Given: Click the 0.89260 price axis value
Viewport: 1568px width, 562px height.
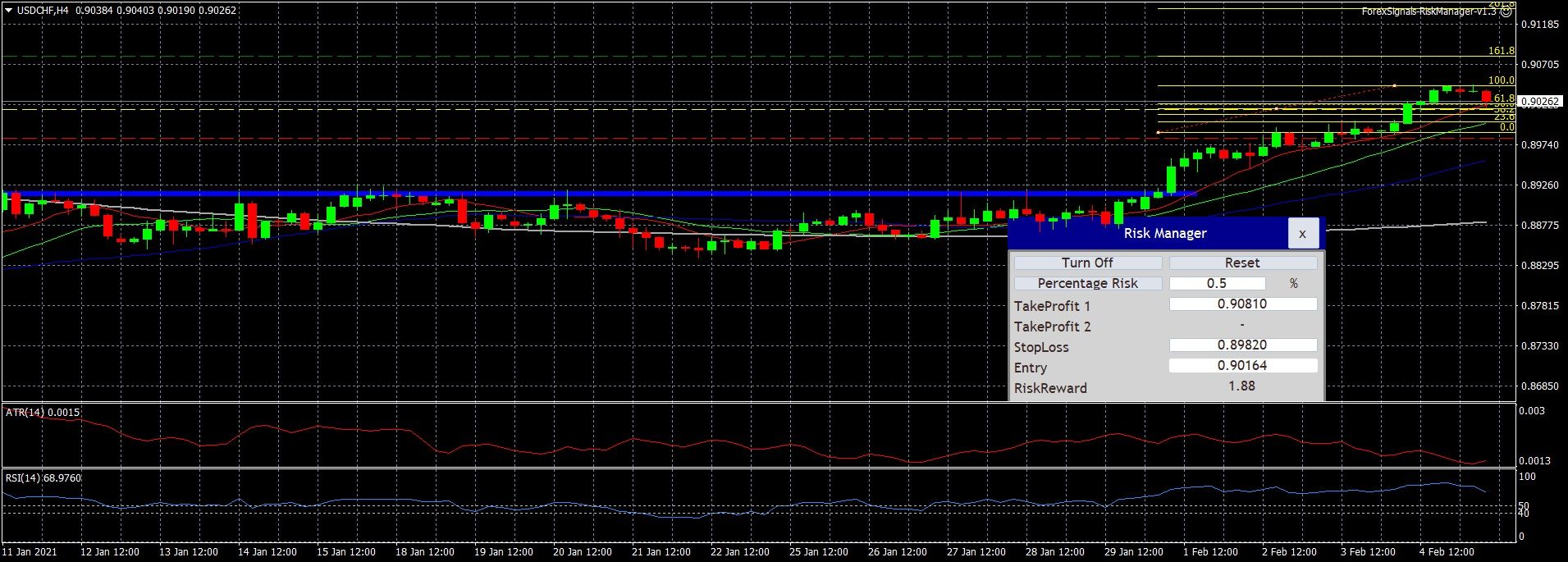Looking at the screenshot, I should 1540,185.
